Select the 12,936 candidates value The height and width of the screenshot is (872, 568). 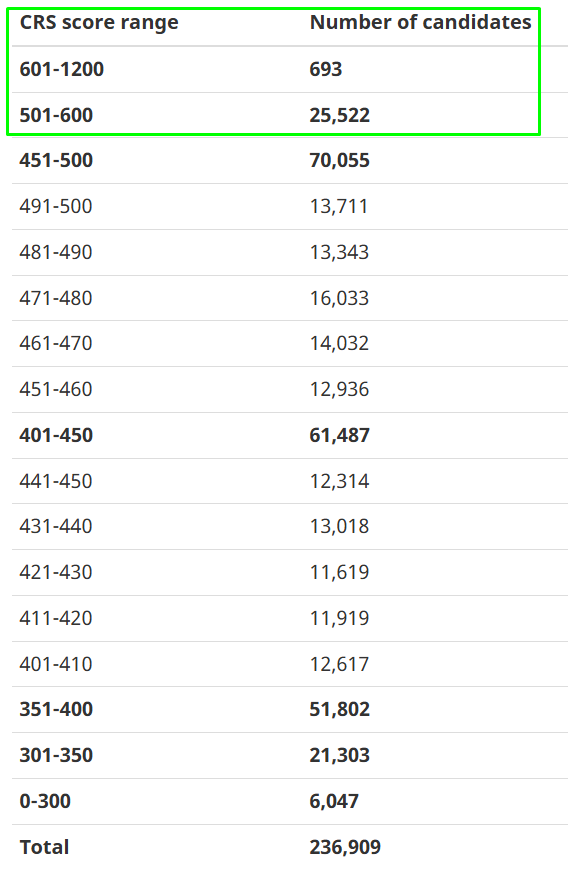click(x=339, y=389)
